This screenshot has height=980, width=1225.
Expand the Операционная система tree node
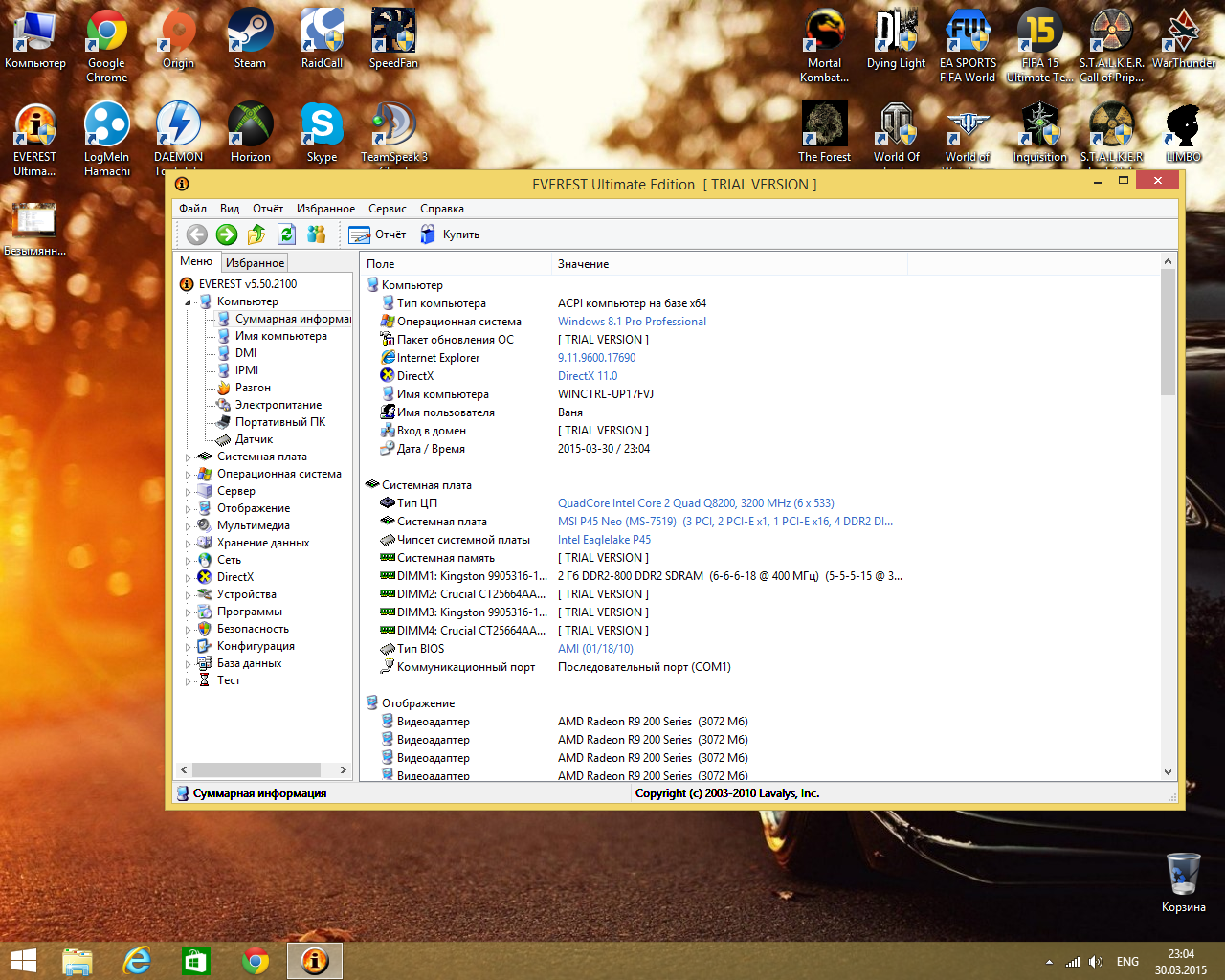tap(188, 475)
